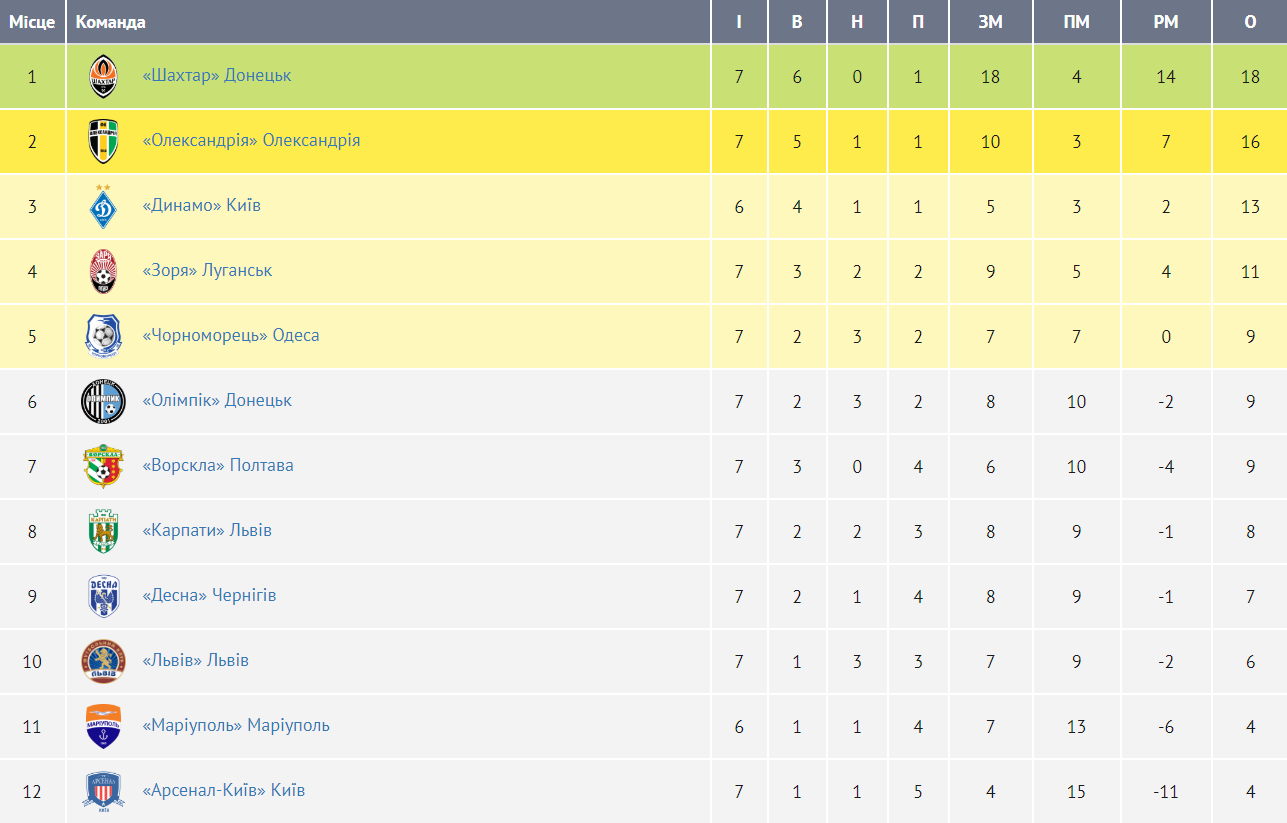Click the РМ goal difference column header
Viewport: 1287px width, 823px height.
click(x=1166, y=22)
